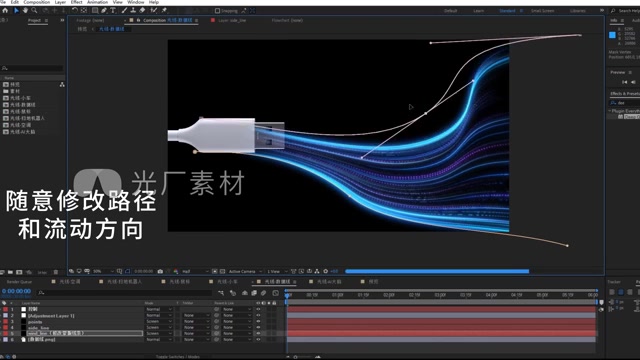640x360 pixels.
Task: Open the viewer magnification 50% dropdown
Action: click(x=103, y=271)
